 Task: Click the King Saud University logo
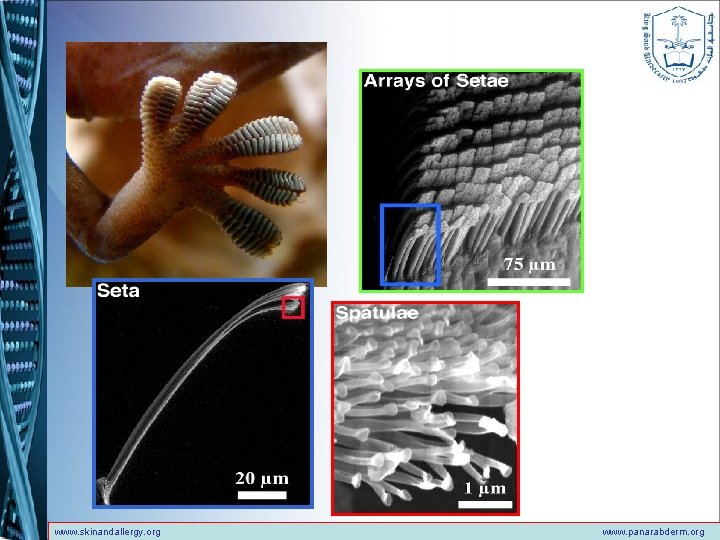(679, 45)
